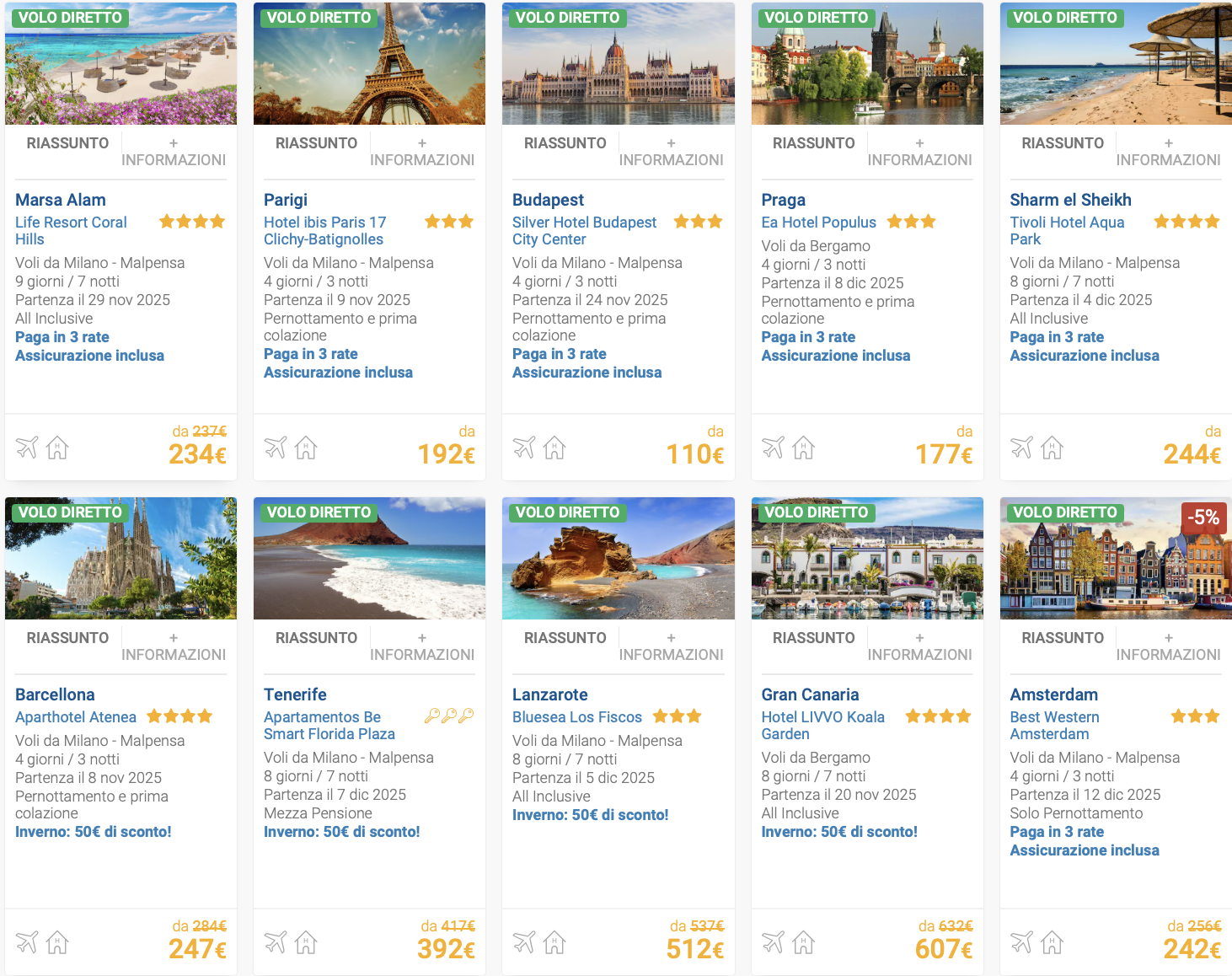Click the hotel icon on Barcellona card
1232x976 pixels.
[57, 942]
